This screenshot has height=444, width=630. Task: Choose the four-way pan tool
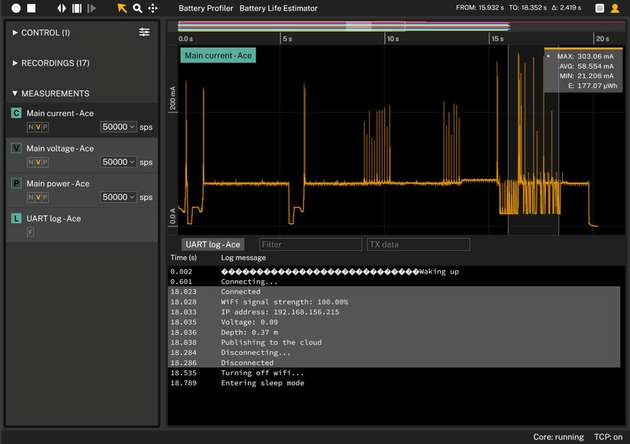(x=152, y=8)
